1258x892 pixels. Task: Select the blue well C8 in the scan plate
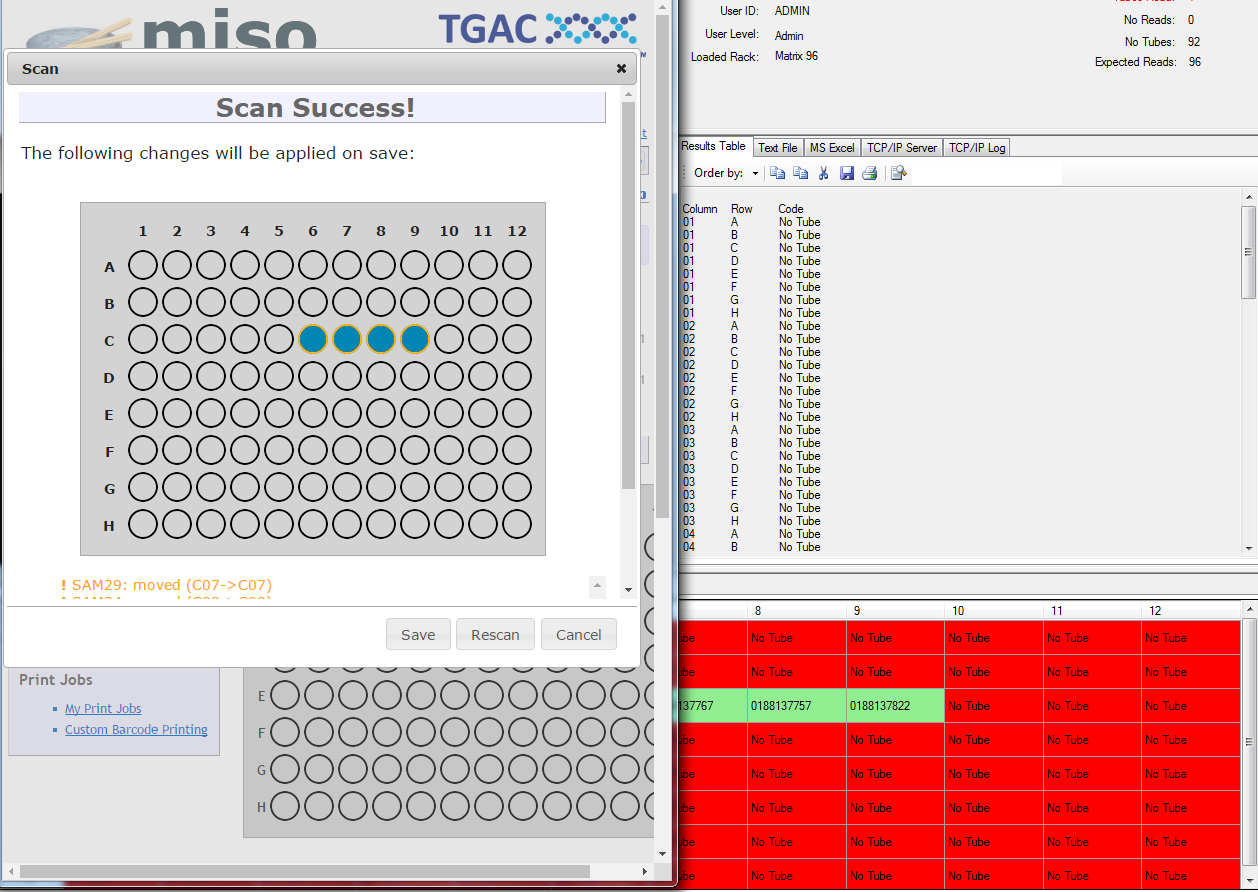[x=381, y=339]
